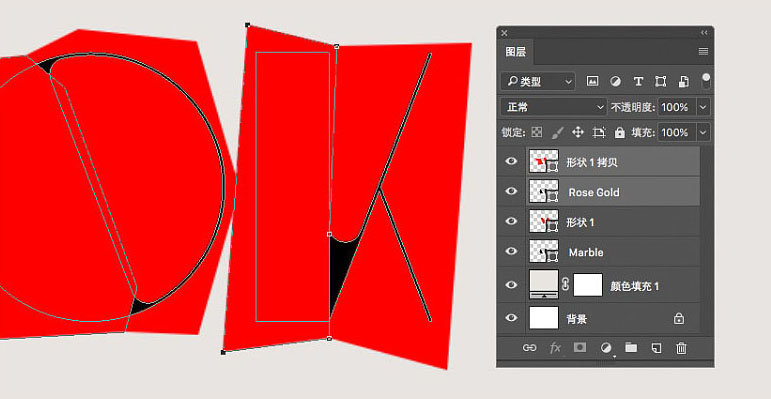Open the 类型 filter type dropdown

pyautogui.click(x=538, y=82)
